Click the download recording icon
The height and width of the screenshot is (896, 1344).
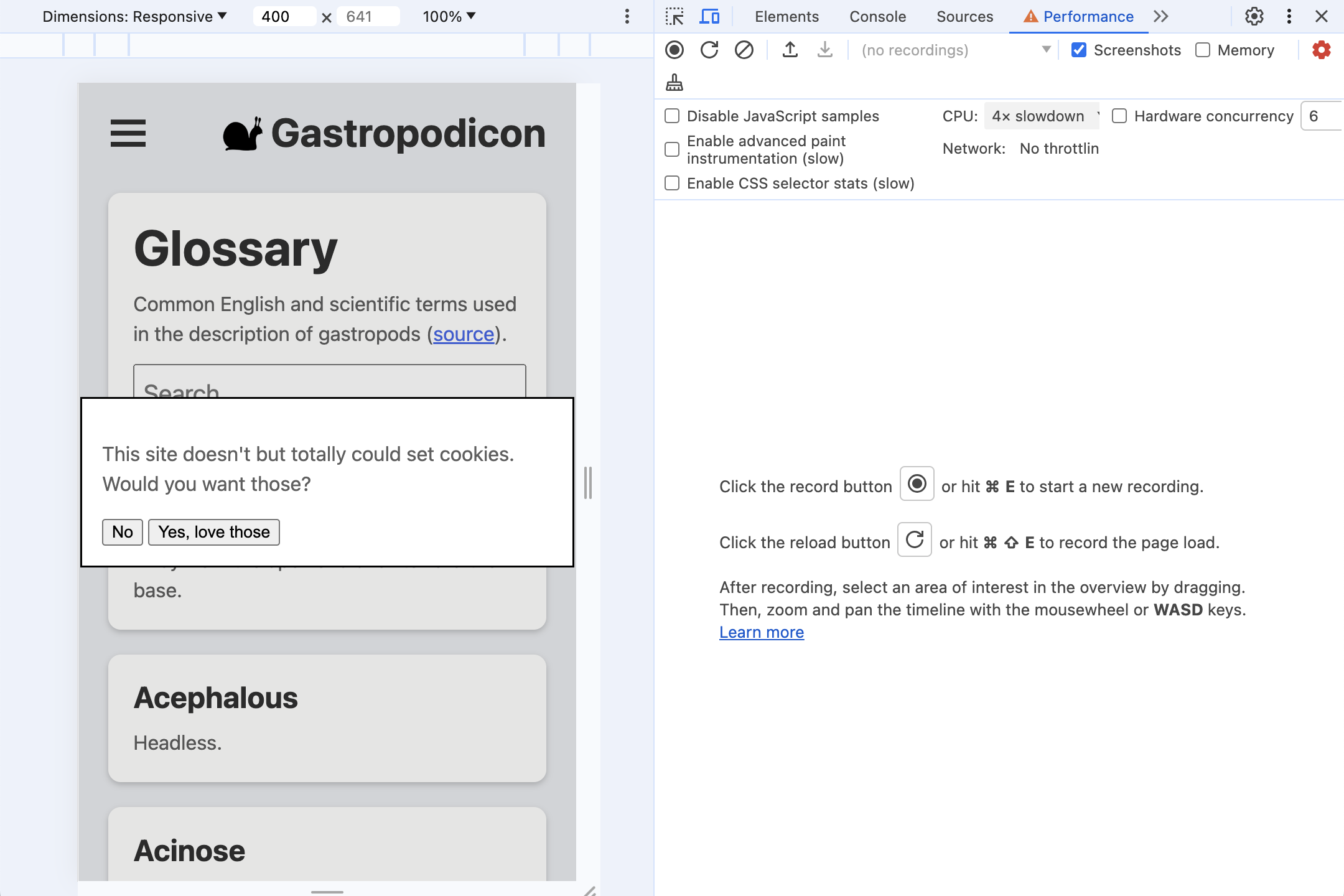(x=824, y=50)
